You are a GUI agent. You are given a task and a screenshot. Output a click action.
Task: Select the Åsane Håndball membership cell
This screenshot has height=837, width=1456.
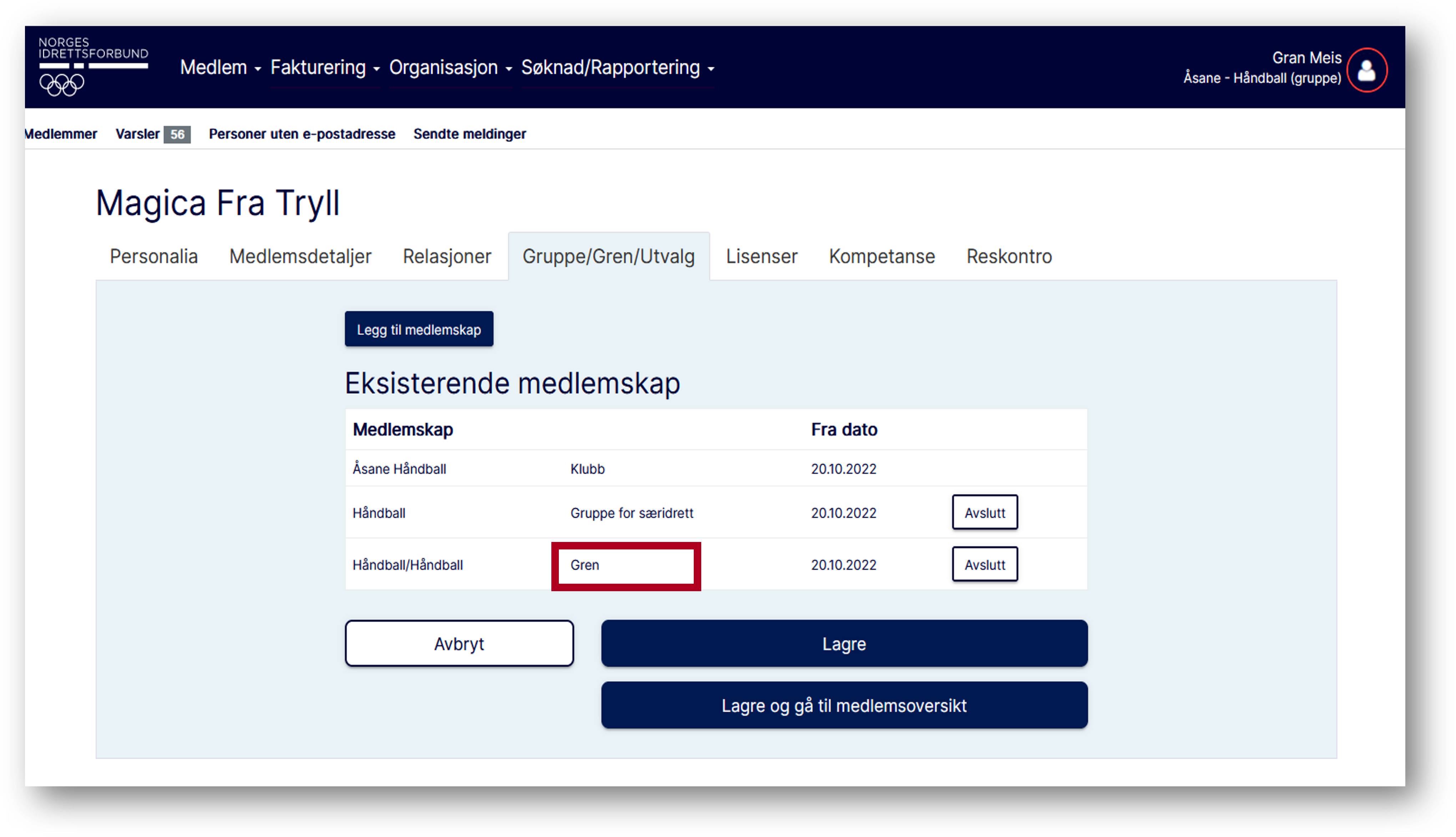tap(399, 469)
